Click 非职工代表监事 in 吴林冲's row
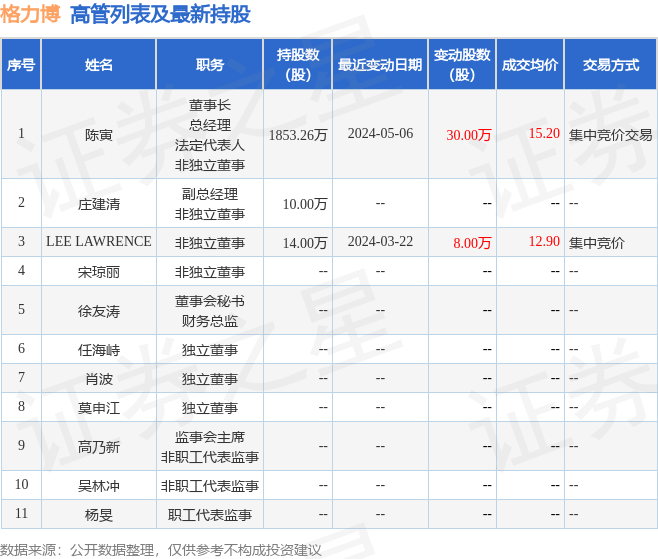 tap(209, 486)
